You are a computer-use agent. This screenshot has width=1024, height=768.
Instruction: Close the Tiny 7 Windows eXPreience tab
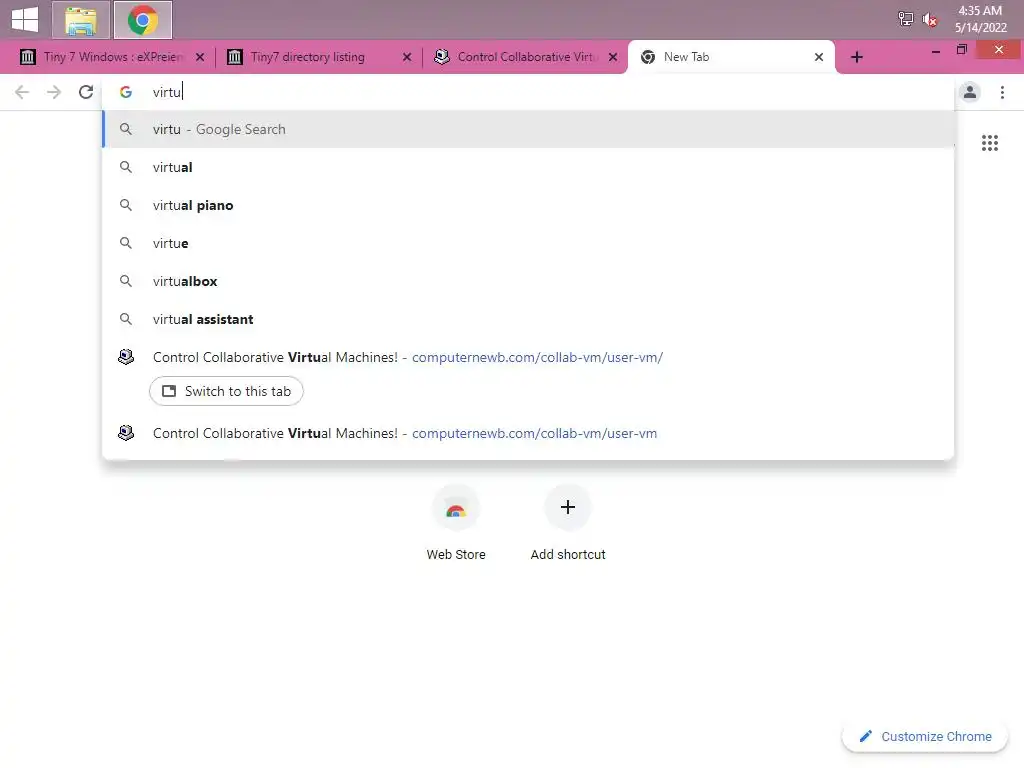click(200, 57)
